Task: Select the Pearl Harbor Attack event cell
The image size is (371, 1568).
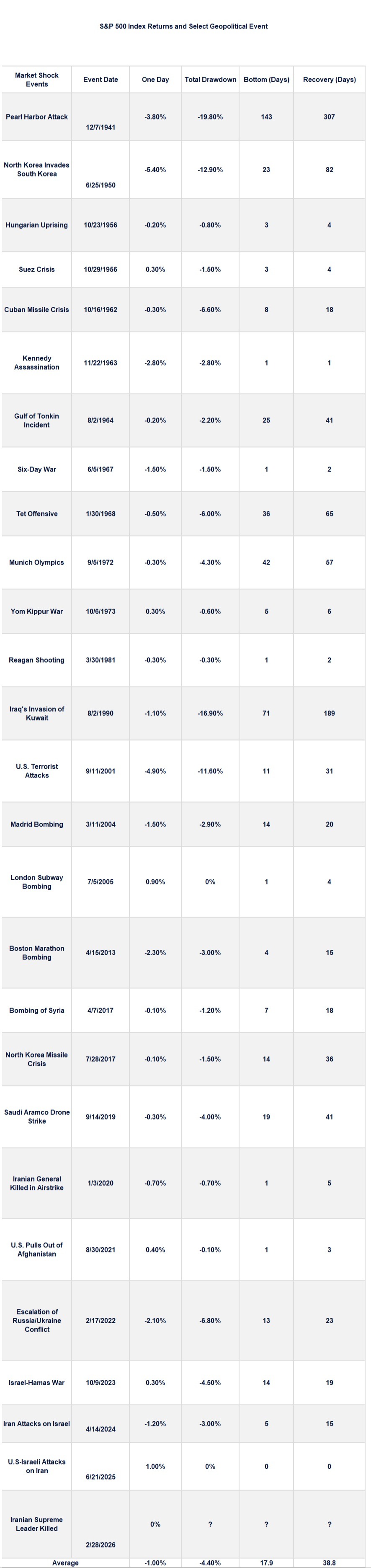Action: 36,117
